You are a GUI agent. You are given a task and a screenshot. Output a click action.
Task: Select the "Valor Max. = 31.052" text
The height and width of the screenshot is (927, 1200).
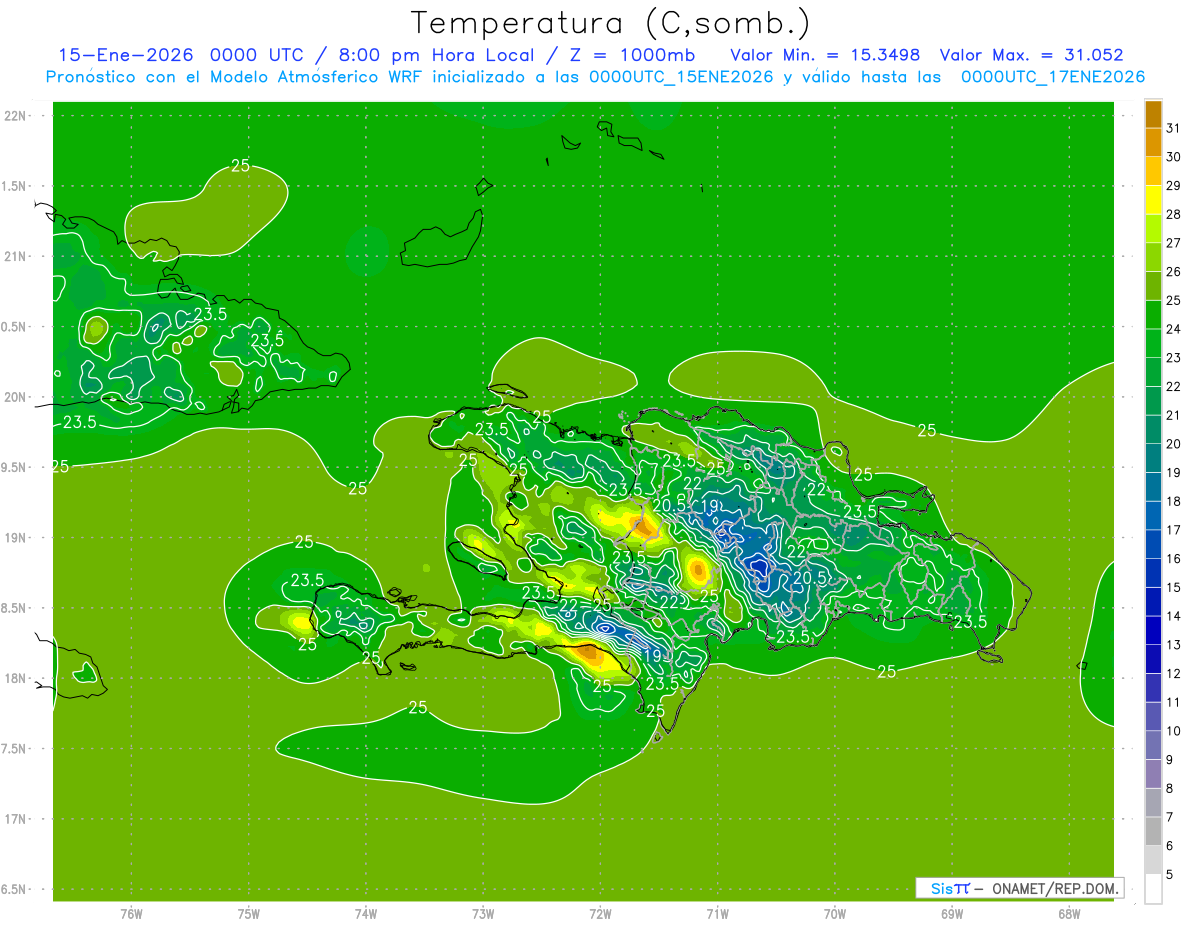(1031, 55)
